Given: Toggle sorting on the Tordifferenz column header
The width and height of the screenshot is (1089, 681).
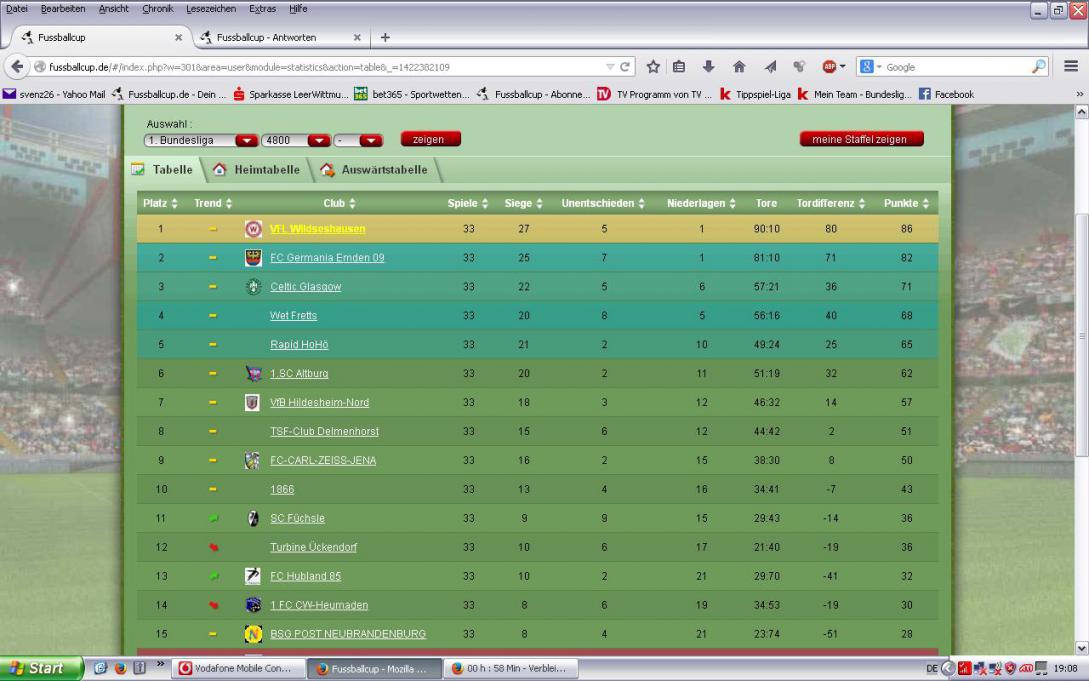Looking at the screenshot, I should [x=832, y=204].
